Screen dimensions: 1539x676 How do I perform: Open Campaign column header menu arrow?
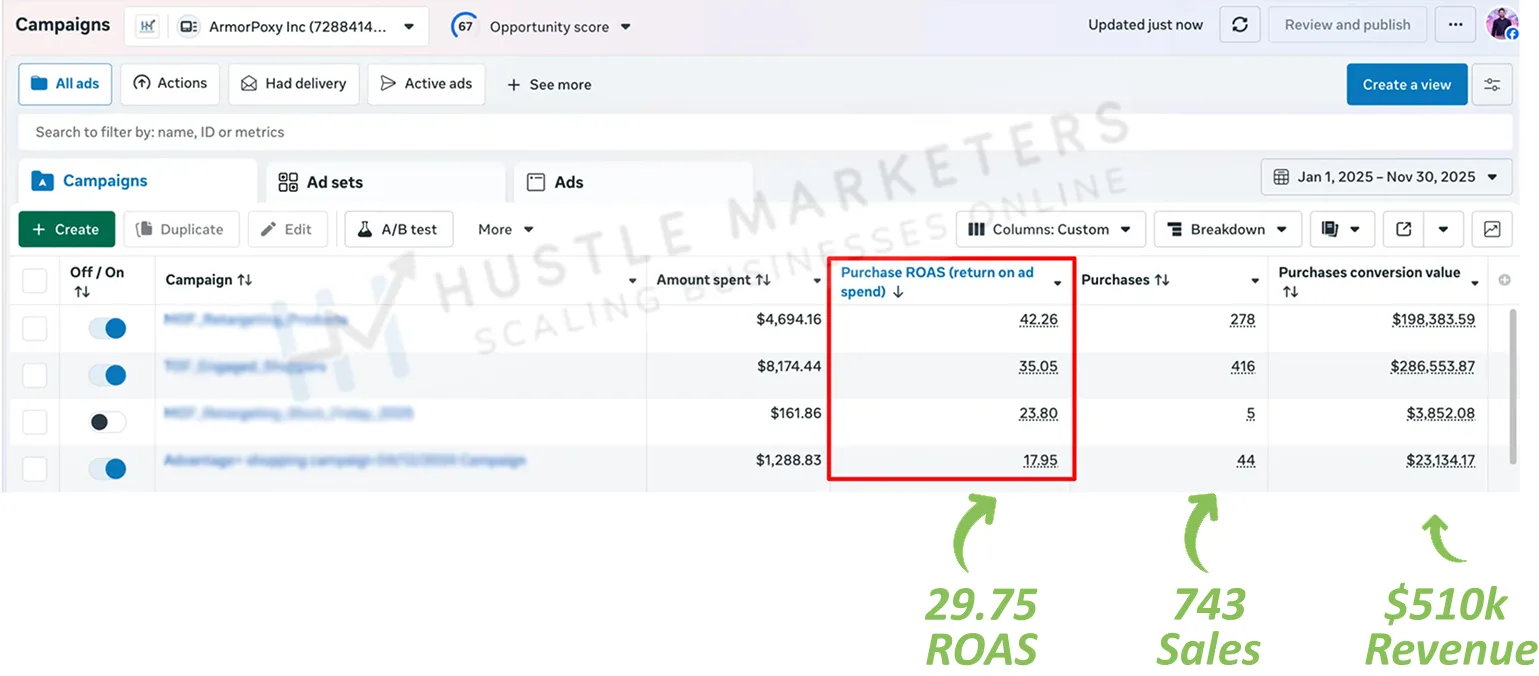[632, 282]
